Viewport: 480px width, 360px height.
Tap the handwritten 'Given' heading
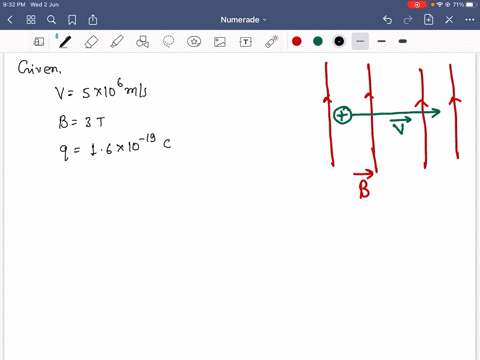coord(39,68)
